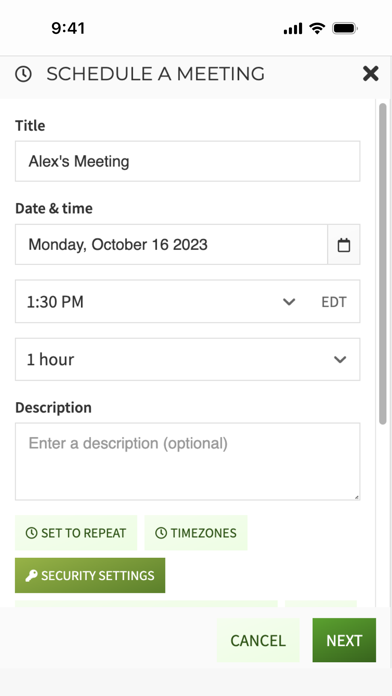The height and width of the screenshot is (696, 392).
Task: Click the clock icon beside Schedule a Meeting
Action: click(23, 74)
